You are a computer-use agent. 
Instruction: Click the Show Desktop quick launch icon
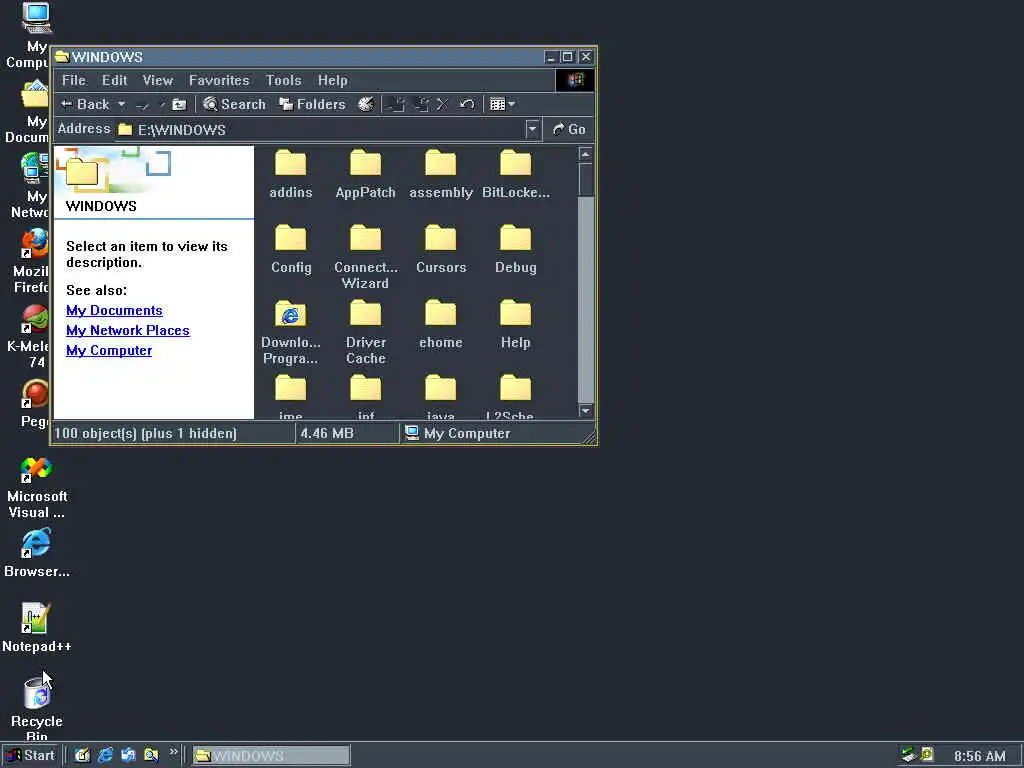pos(82,756)
